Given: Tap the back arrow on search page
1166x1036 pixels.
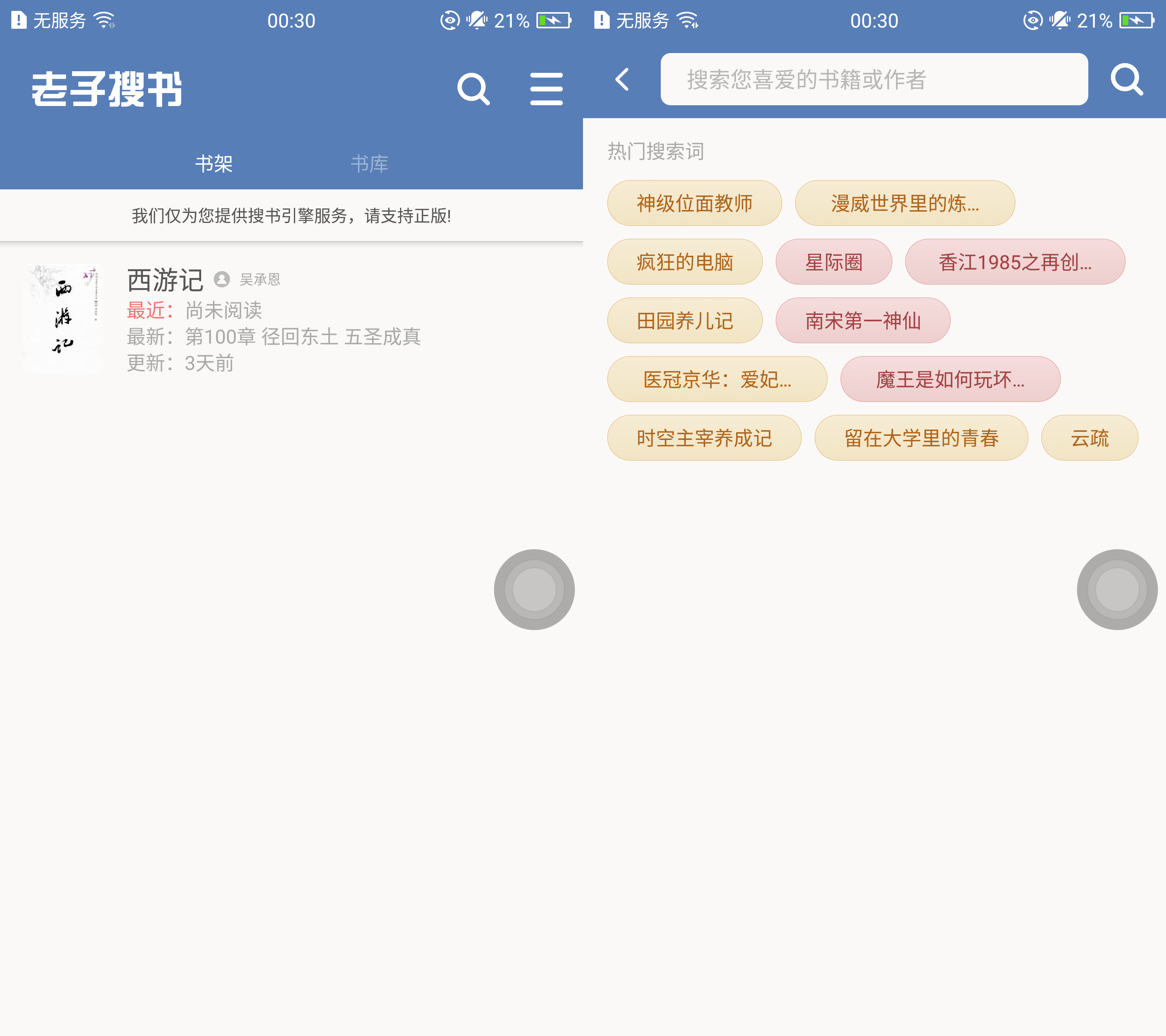Looking at the screenshot, I should pos(623,79).
